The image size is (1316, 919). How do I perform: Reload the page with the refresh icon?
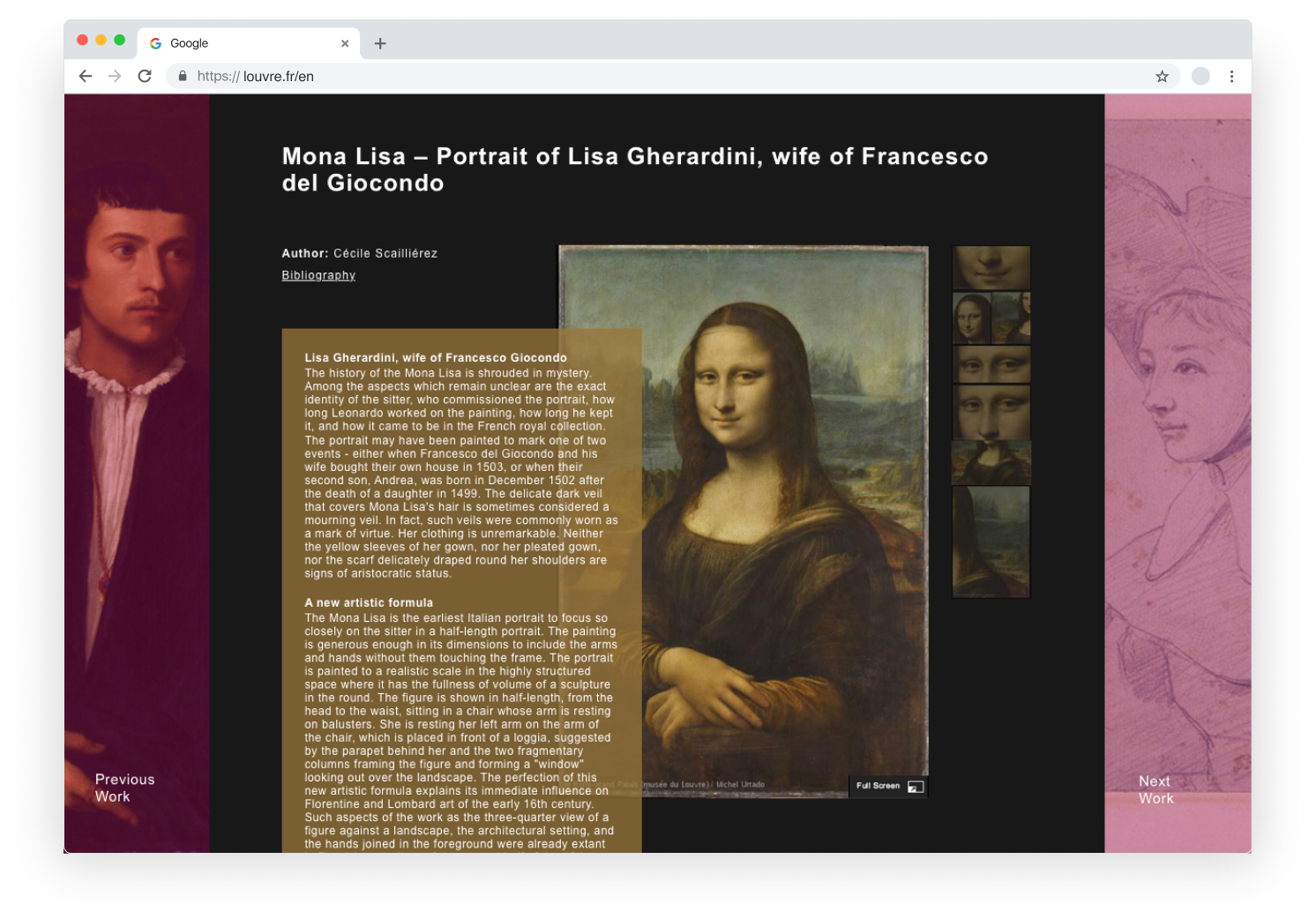145,77
